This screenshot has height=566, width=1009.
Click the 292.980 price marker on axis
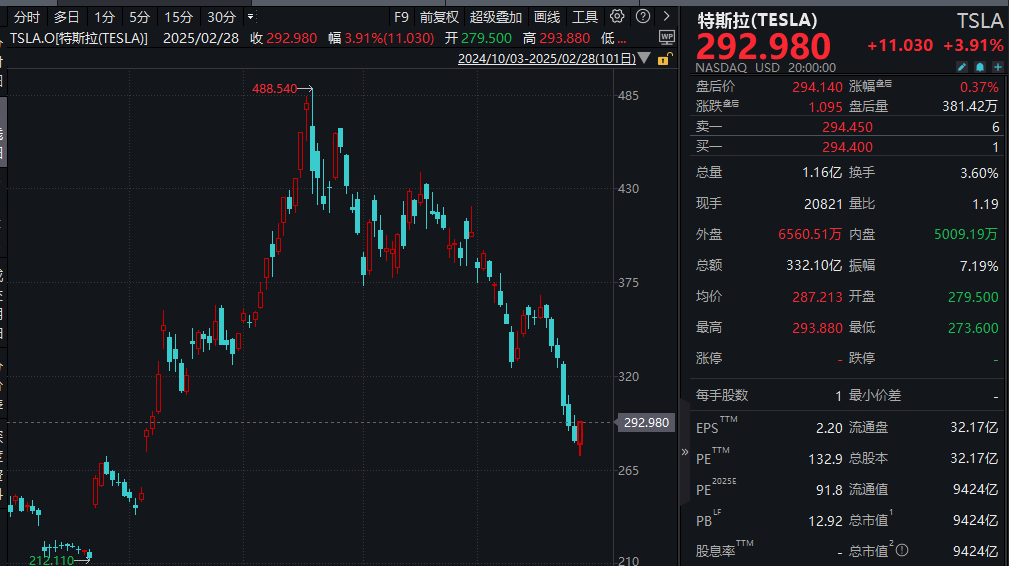pyautogui.click(x=645, y=423)
